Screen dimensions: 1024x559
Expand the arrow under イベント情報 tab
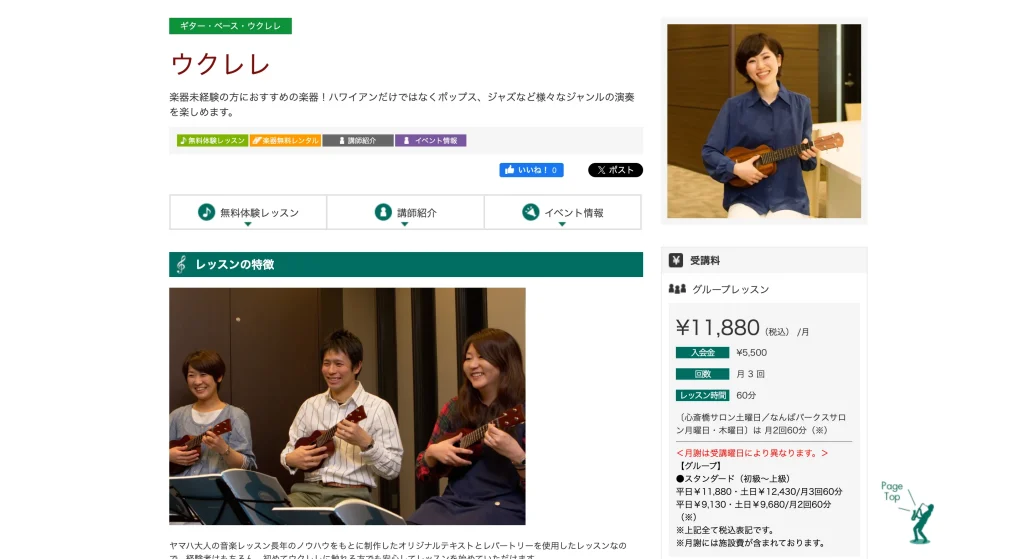tap(562, 224)
